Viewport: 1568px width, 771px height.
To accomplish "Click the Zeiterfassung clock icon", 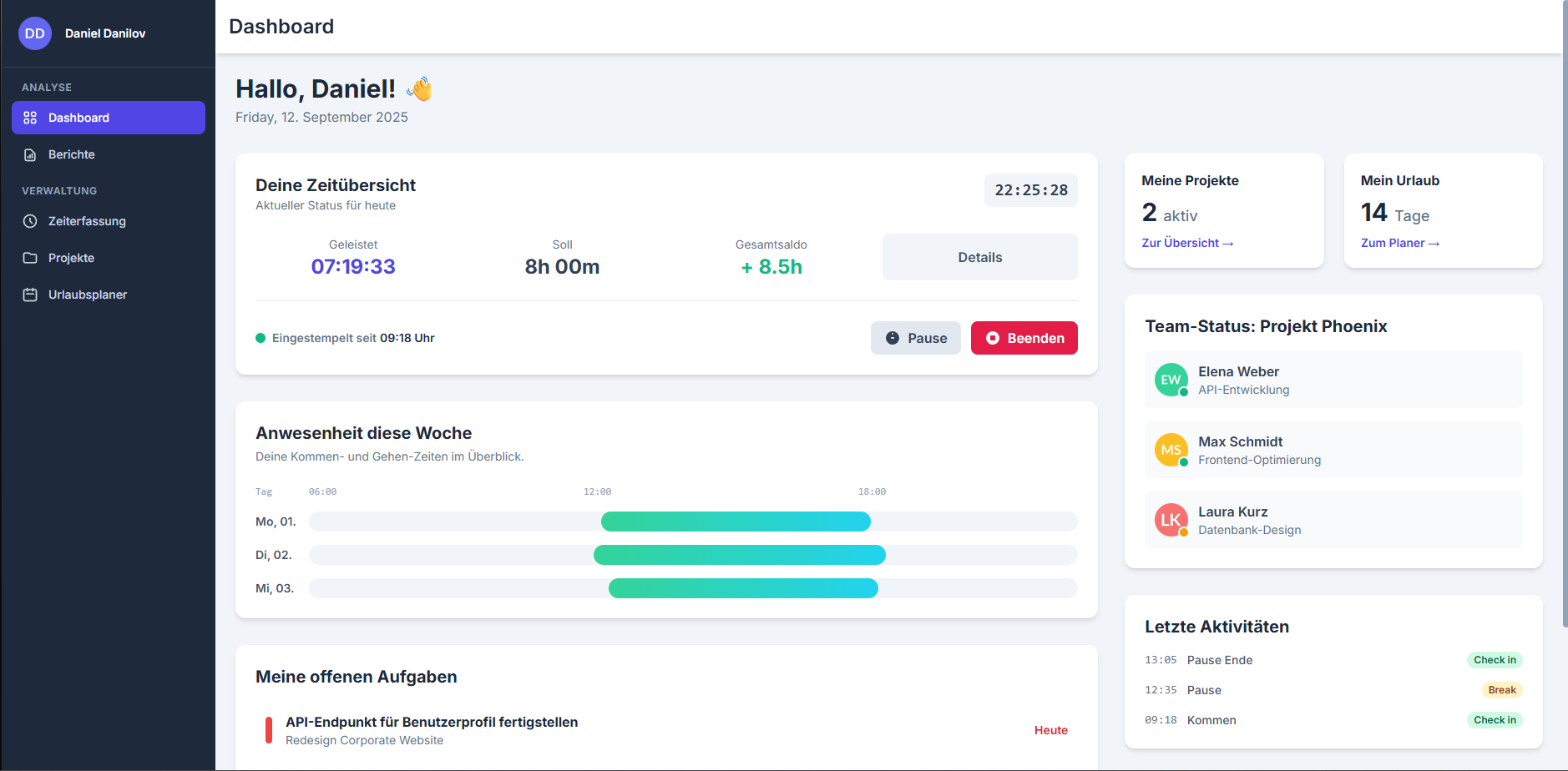I will 30,221.
